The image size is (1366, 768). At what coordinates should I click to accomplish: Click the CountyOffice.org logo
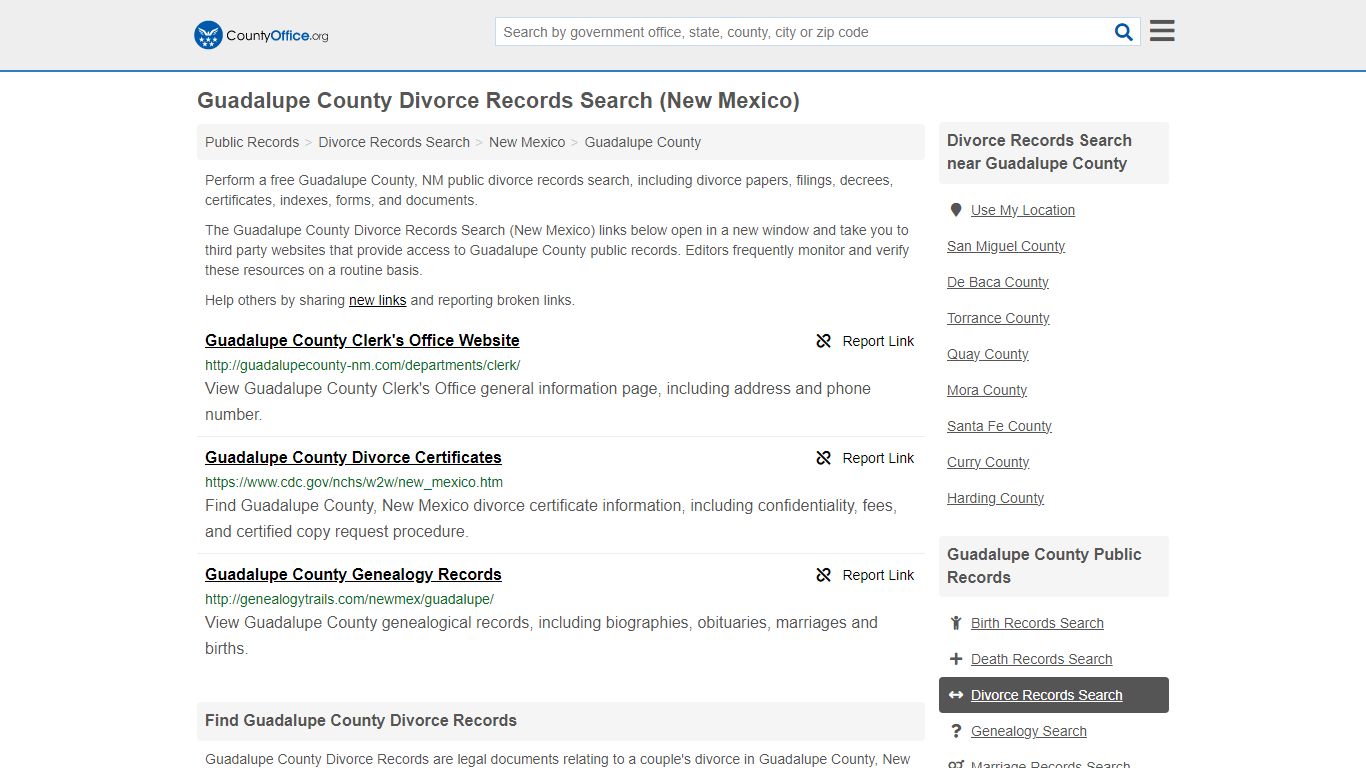pos(261,35)
